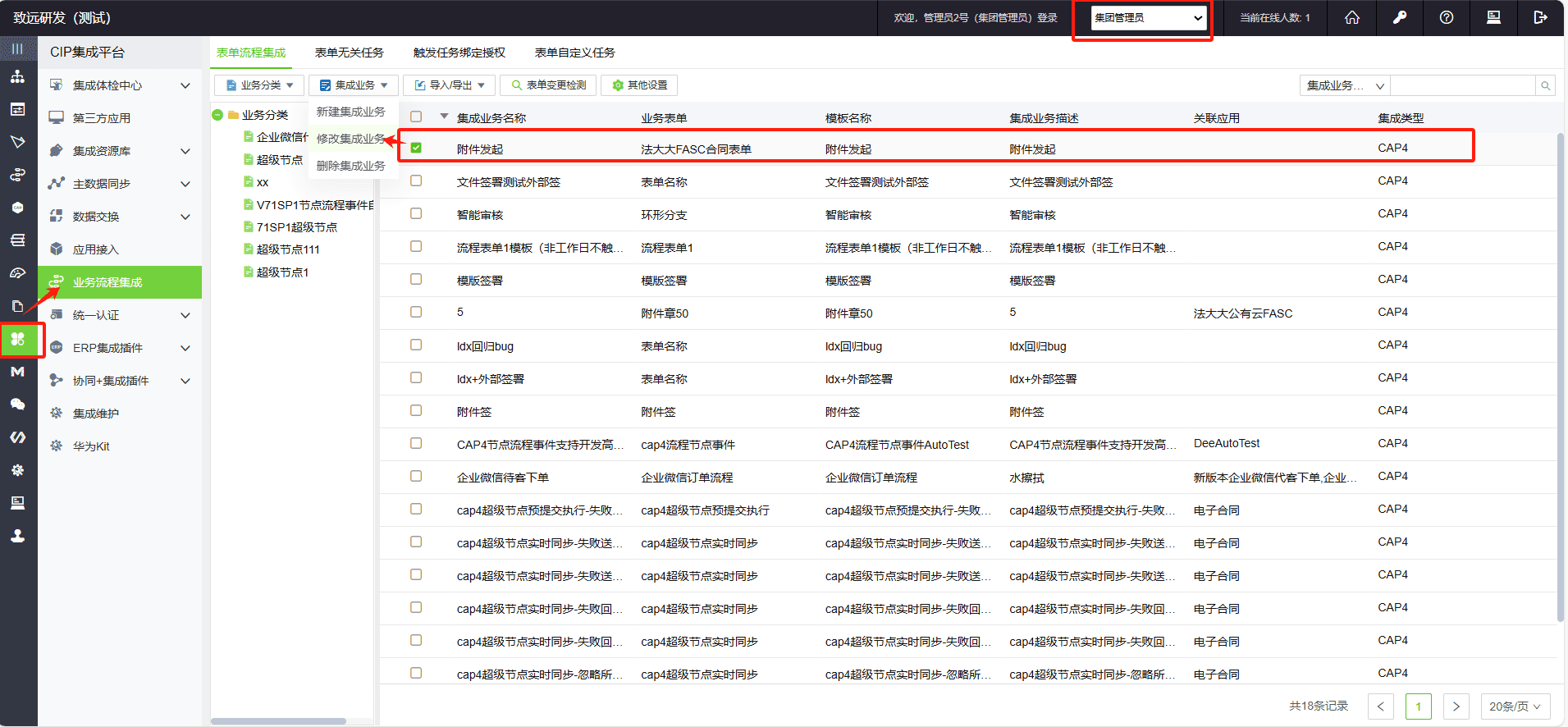Click the green clover app icon in sidebar

tap(18, 339)
